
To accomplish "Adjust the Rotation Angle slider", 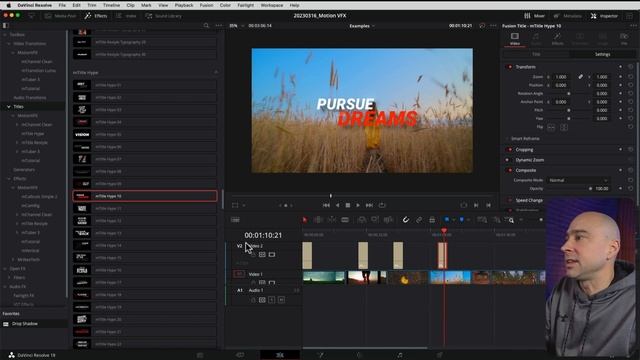I will pos(569,93).
